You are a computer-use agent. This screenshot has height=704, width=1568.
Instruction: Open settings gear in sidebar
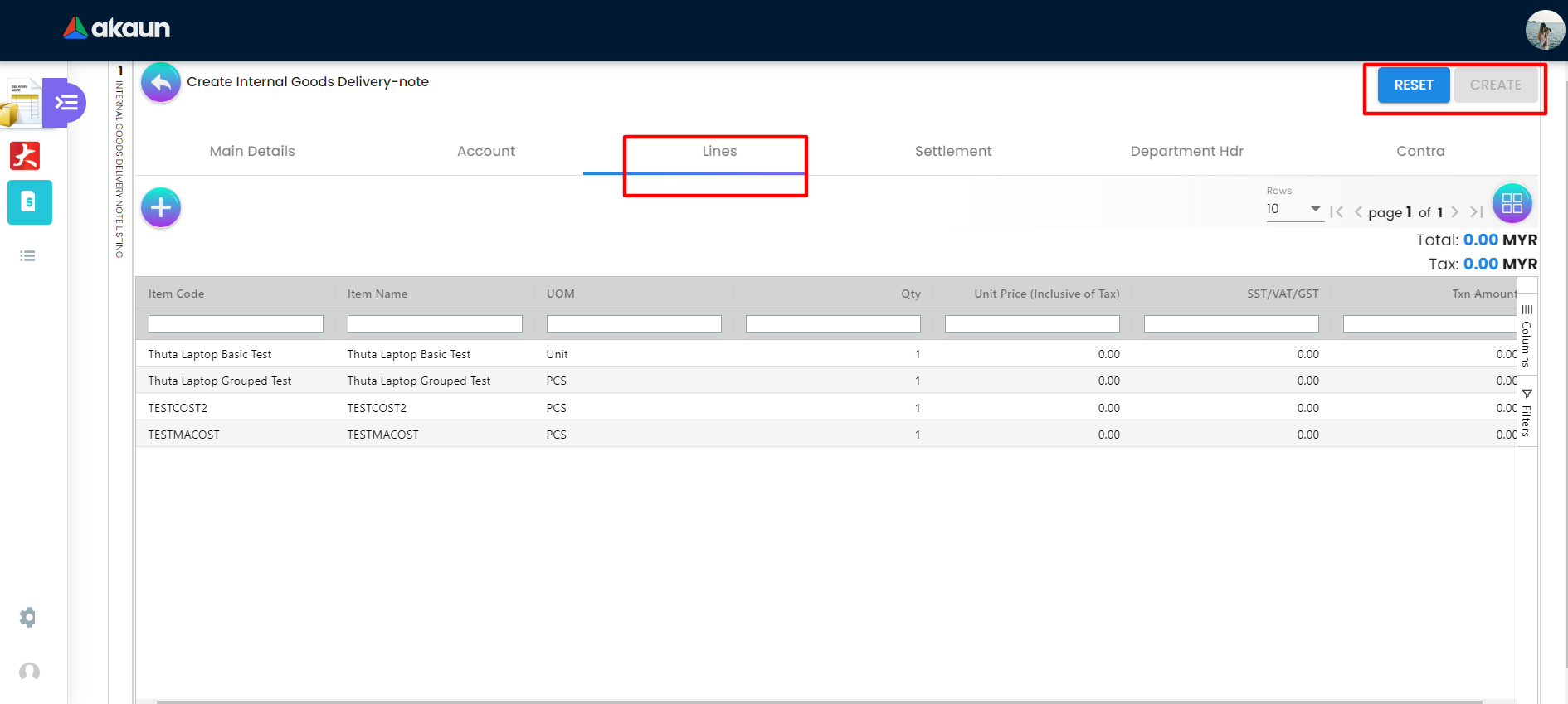[x=28, y=617]
